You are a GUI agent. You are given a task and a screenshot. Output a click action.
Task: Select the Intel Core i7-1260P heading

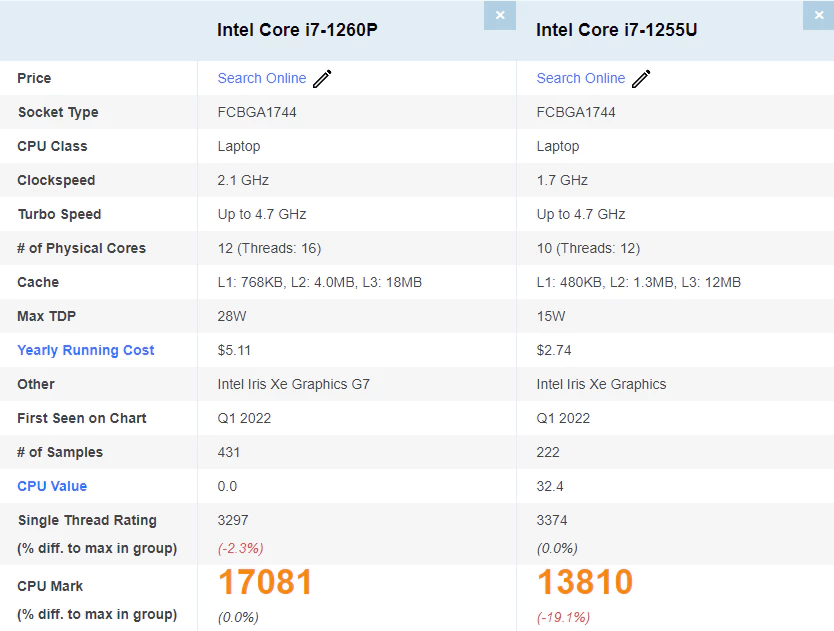[x=297, y=30]
